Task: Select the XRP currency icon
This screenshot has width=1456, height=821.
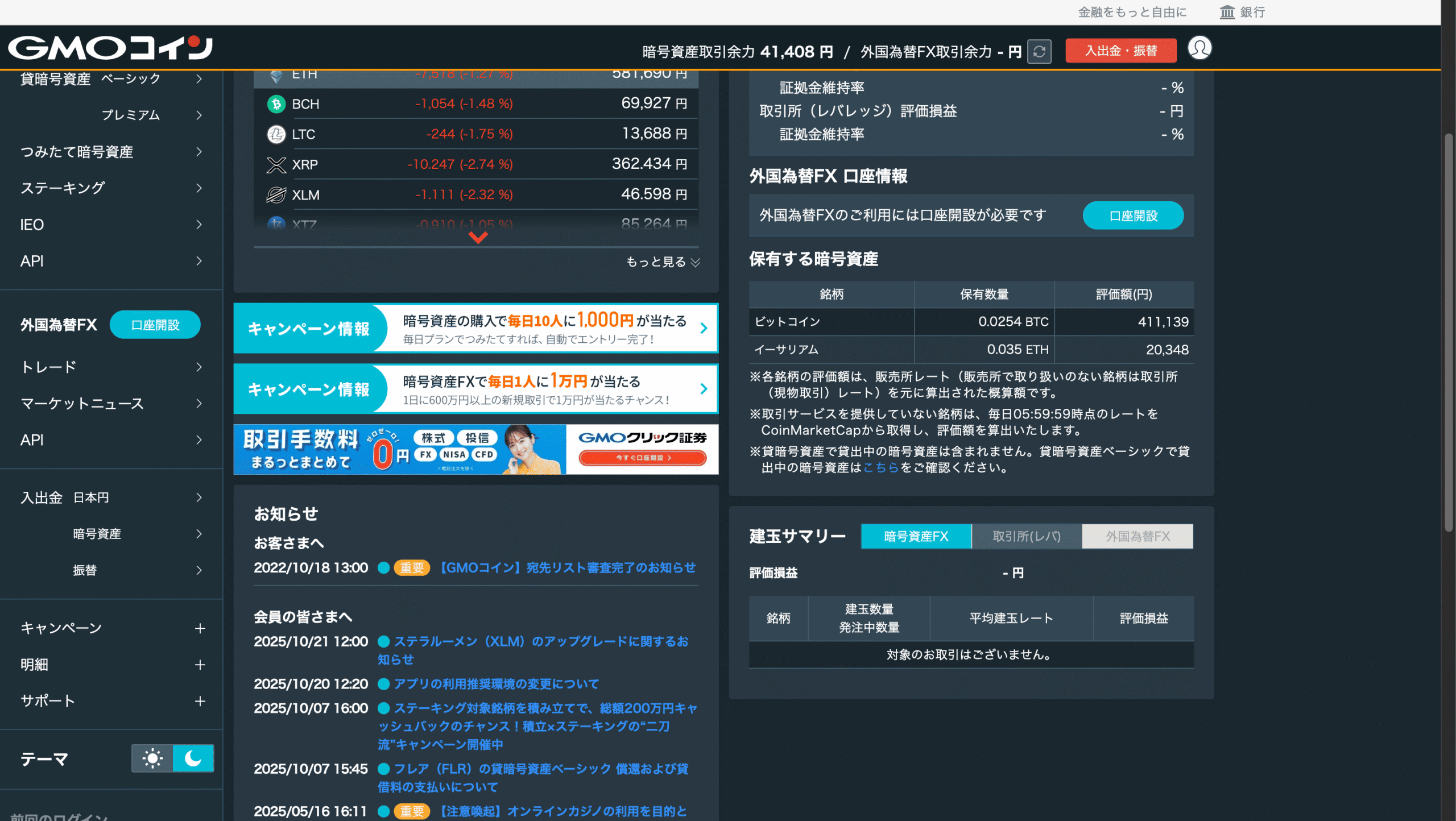Action: (x=275, y=164)
